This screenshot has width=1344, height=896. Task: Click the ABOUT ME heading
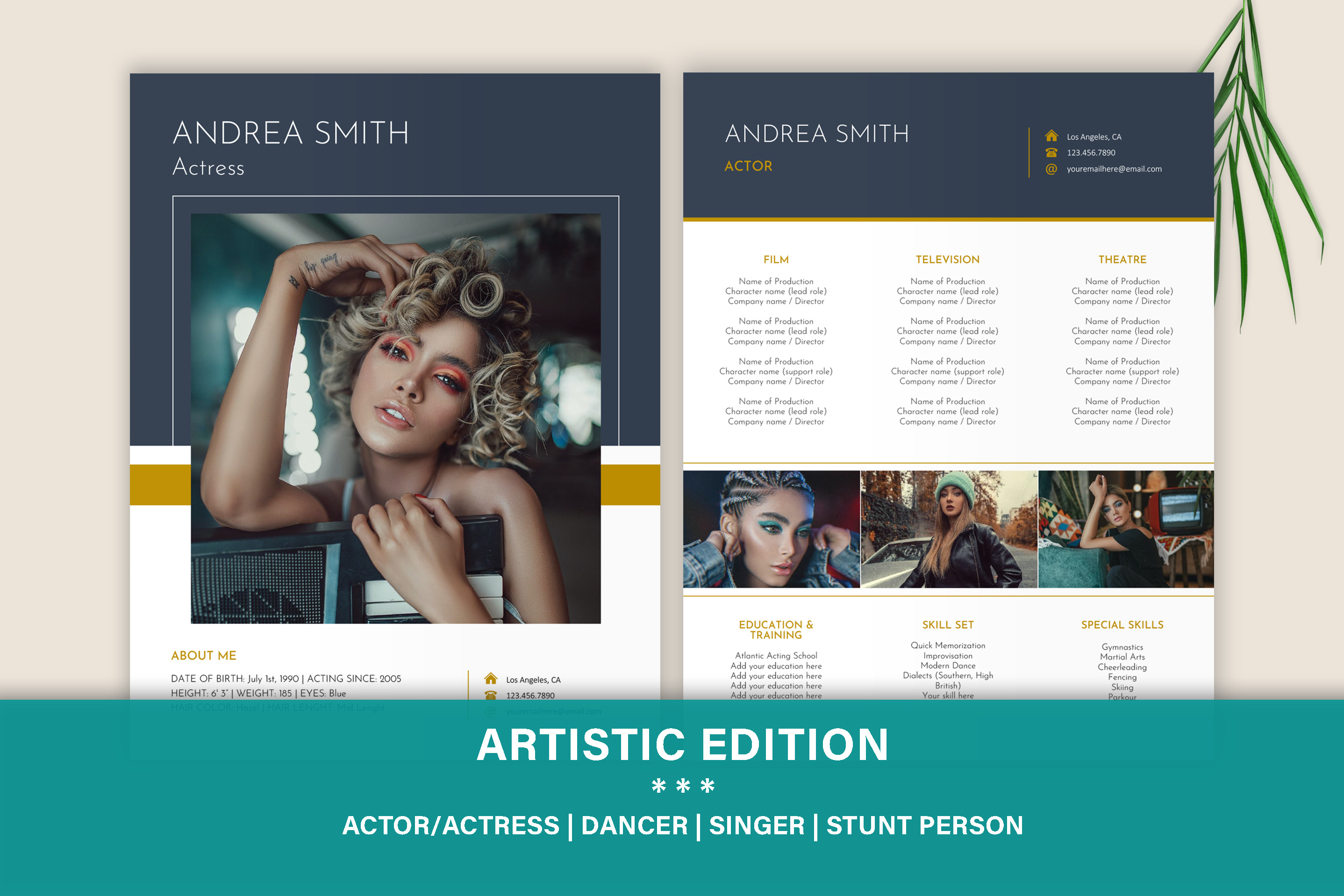click(203, 655)
